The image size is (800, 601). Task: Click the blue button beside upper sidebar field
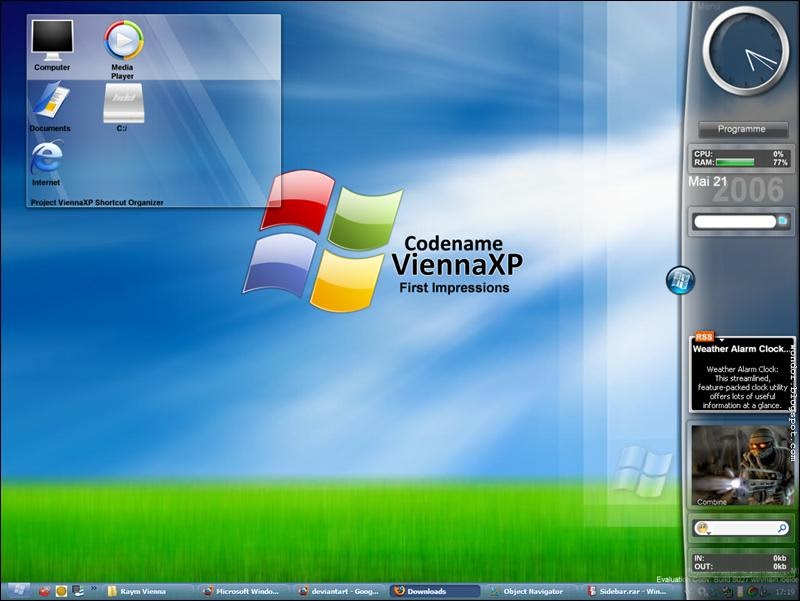pyautogui.click(x=782, y=221)
